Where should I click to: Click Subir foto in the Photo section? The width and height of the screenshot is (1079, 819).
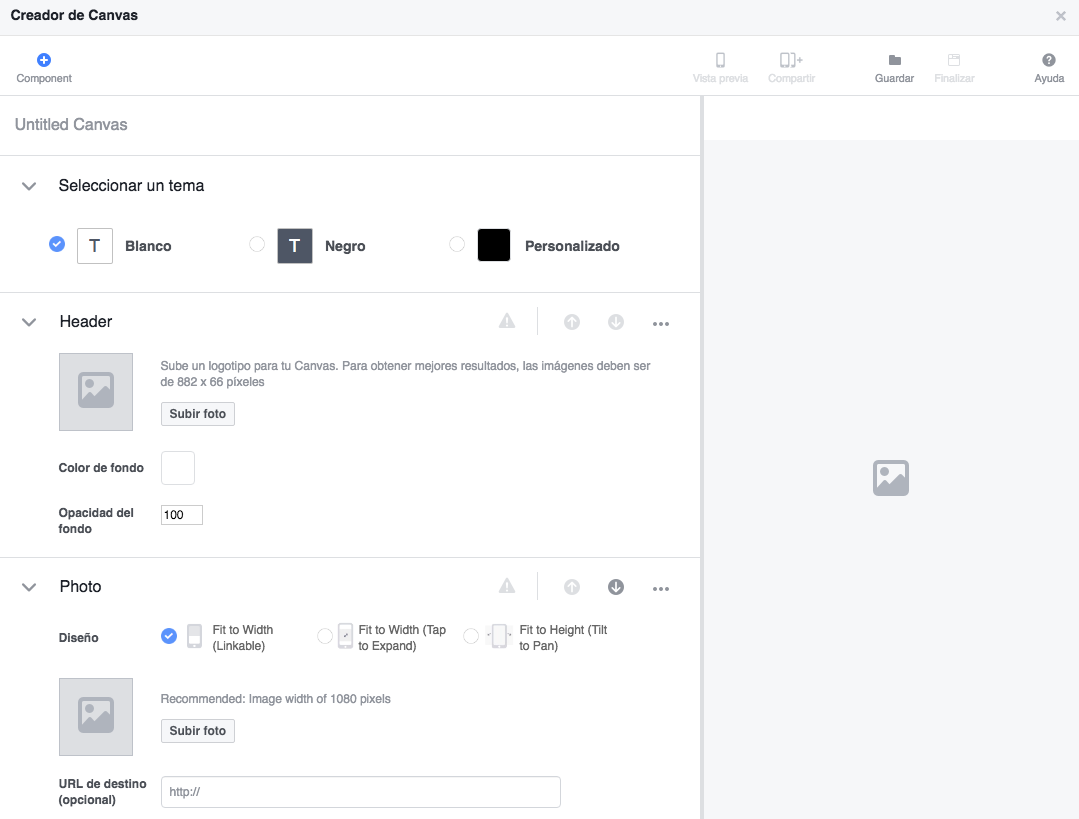click(197, 731)
